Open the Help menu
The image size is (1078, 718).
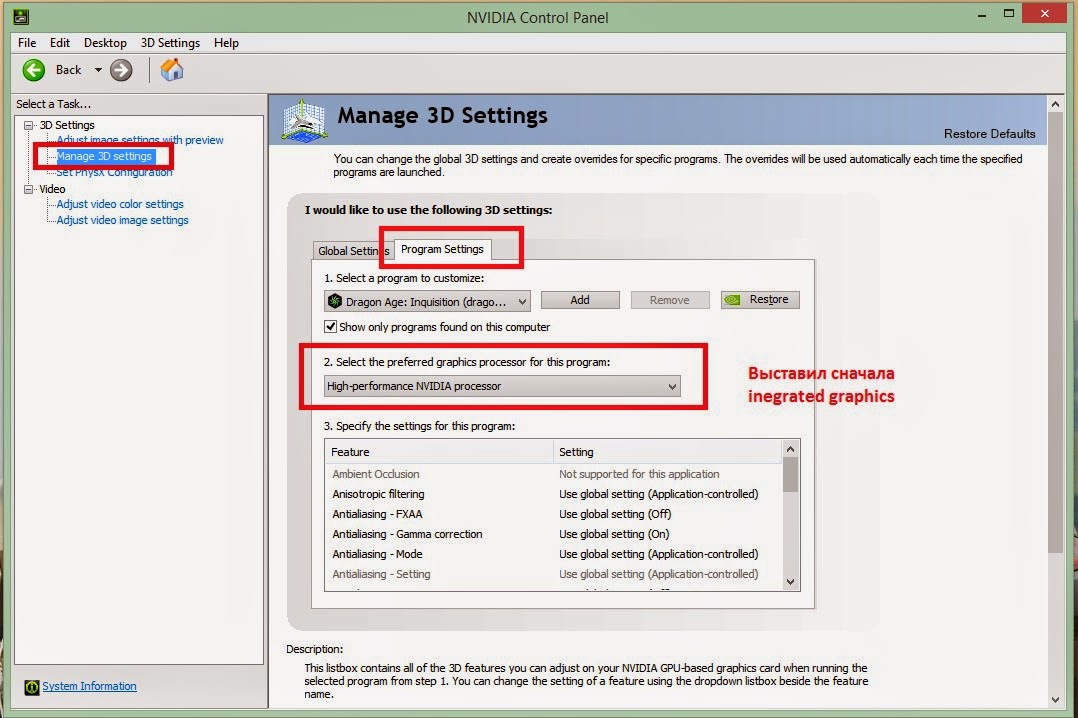click(x=226, y=43)
